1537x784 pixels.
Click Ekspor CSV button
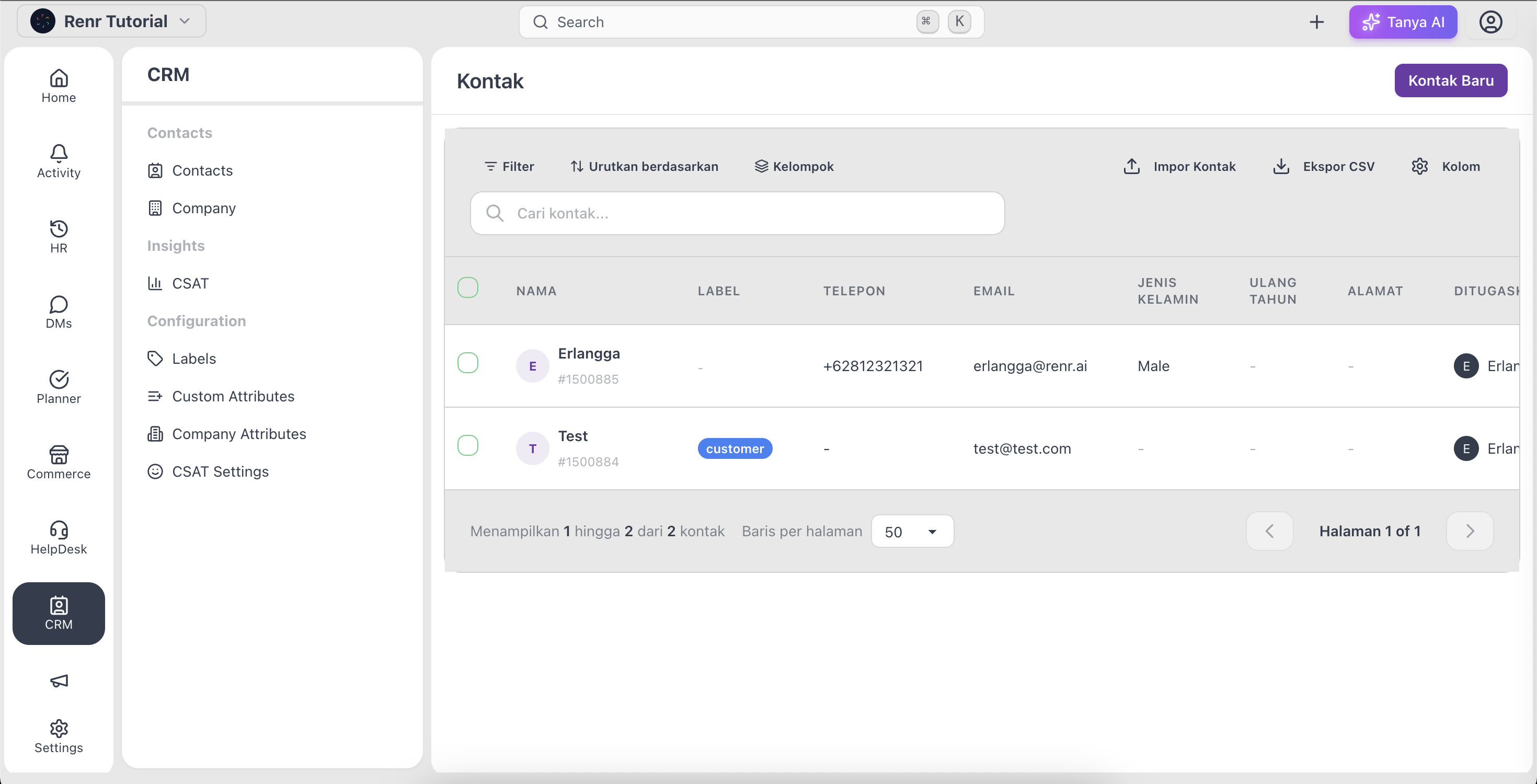pos(1323,166)
